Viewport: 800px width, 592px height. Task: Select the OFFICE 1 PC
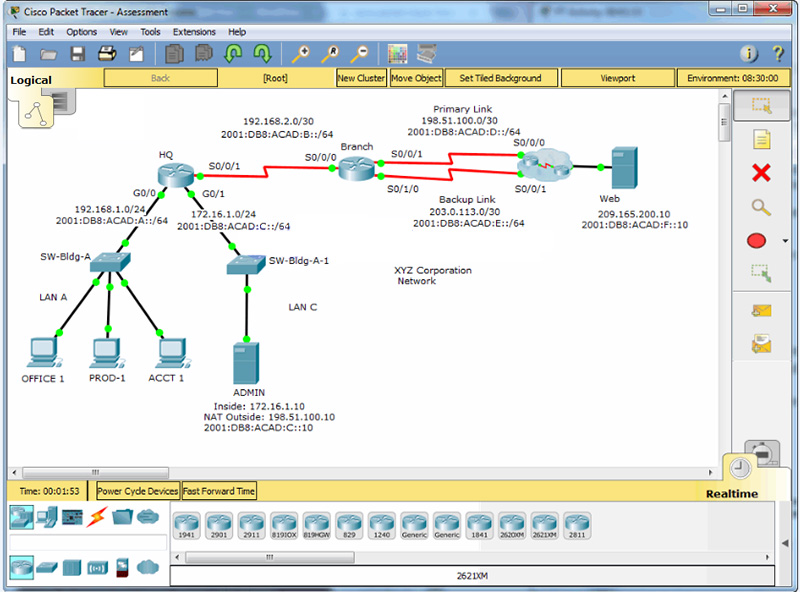tap(43, 353)
